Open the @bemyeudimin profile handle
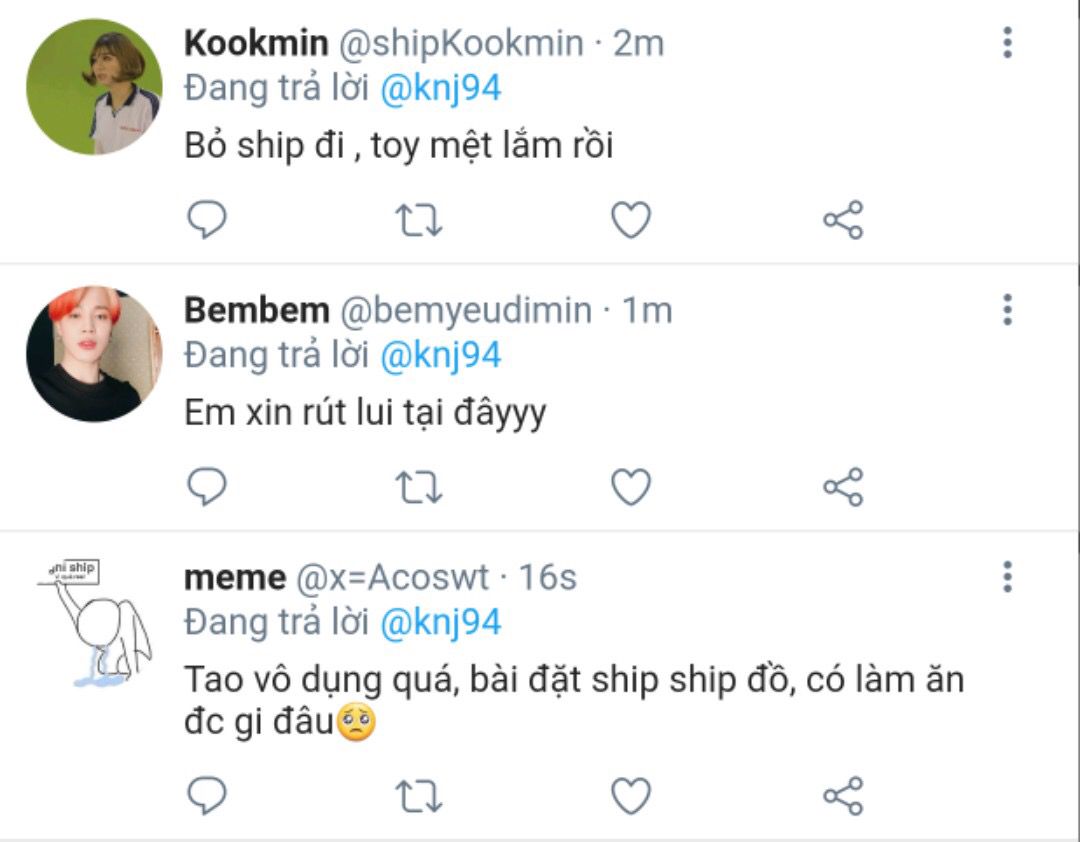 (x=467, y=311)
